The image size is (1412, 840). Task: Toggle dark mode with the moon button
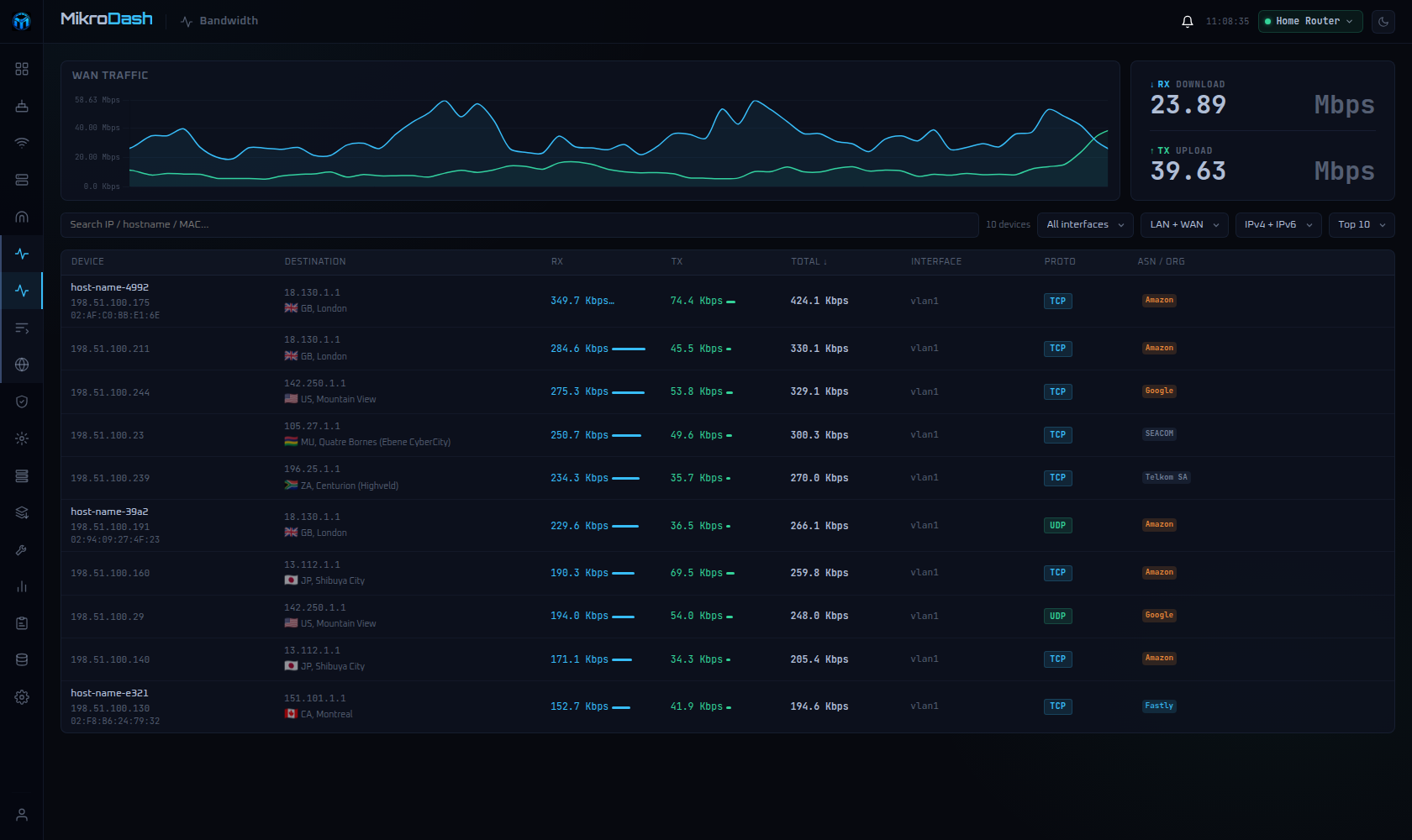coord(1383,21)
